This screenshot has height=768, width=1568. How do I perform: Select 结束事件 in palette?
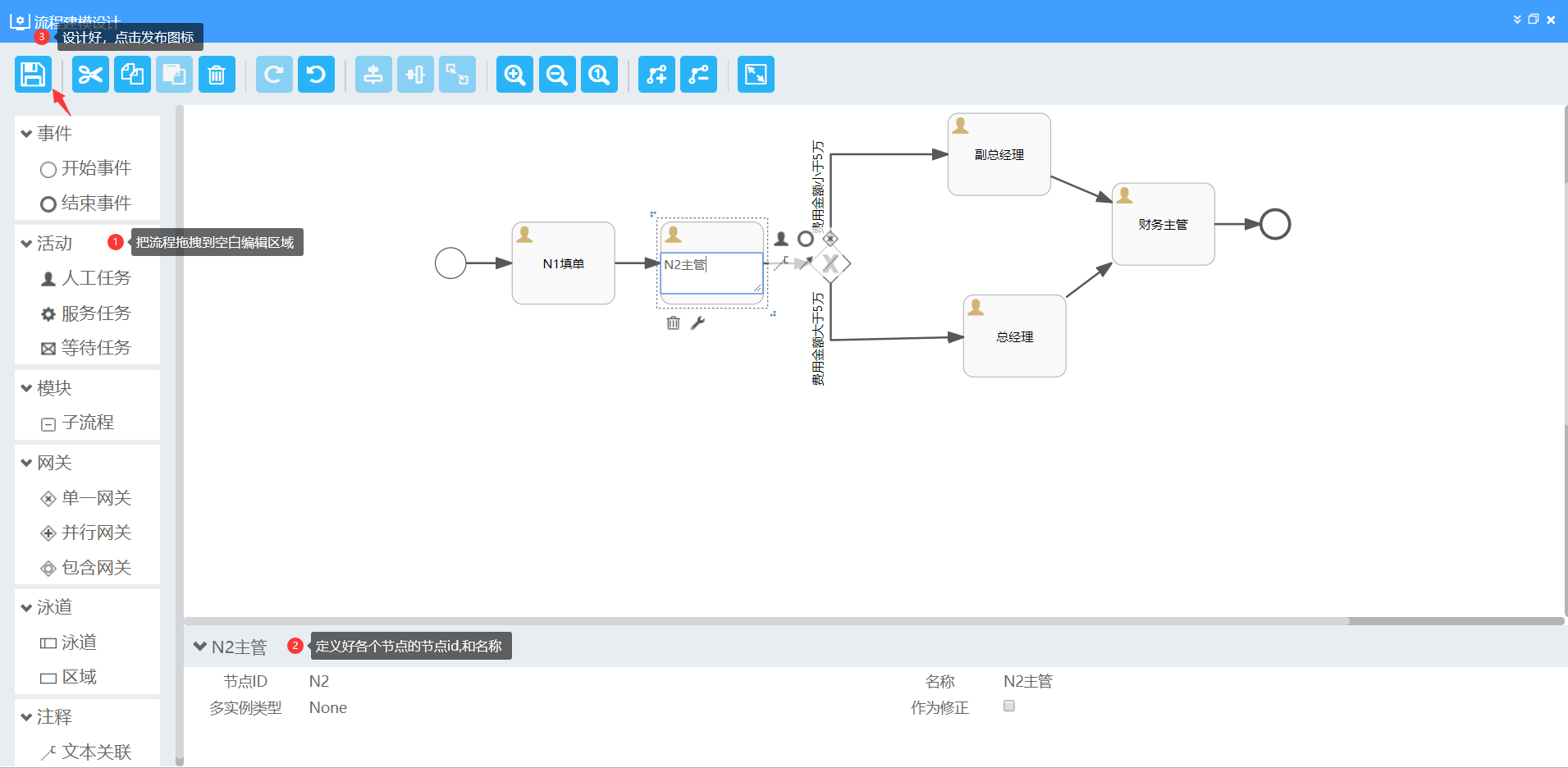point(86,203)
